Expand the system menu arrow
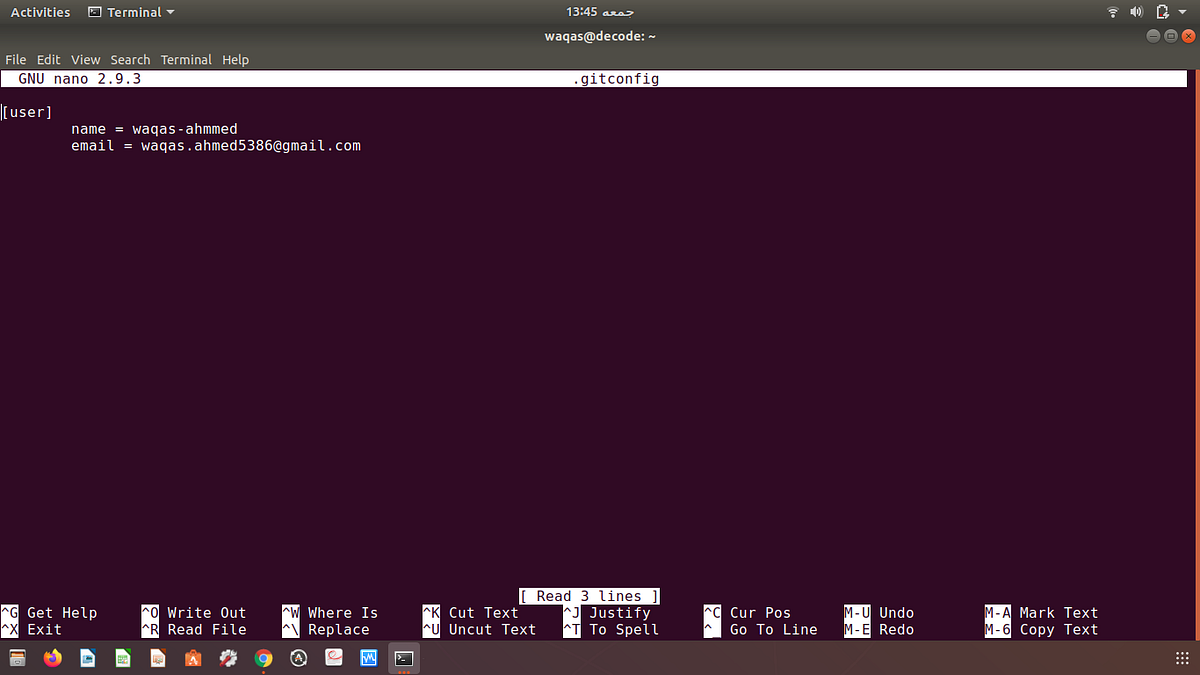 (x=1183, y=12)
